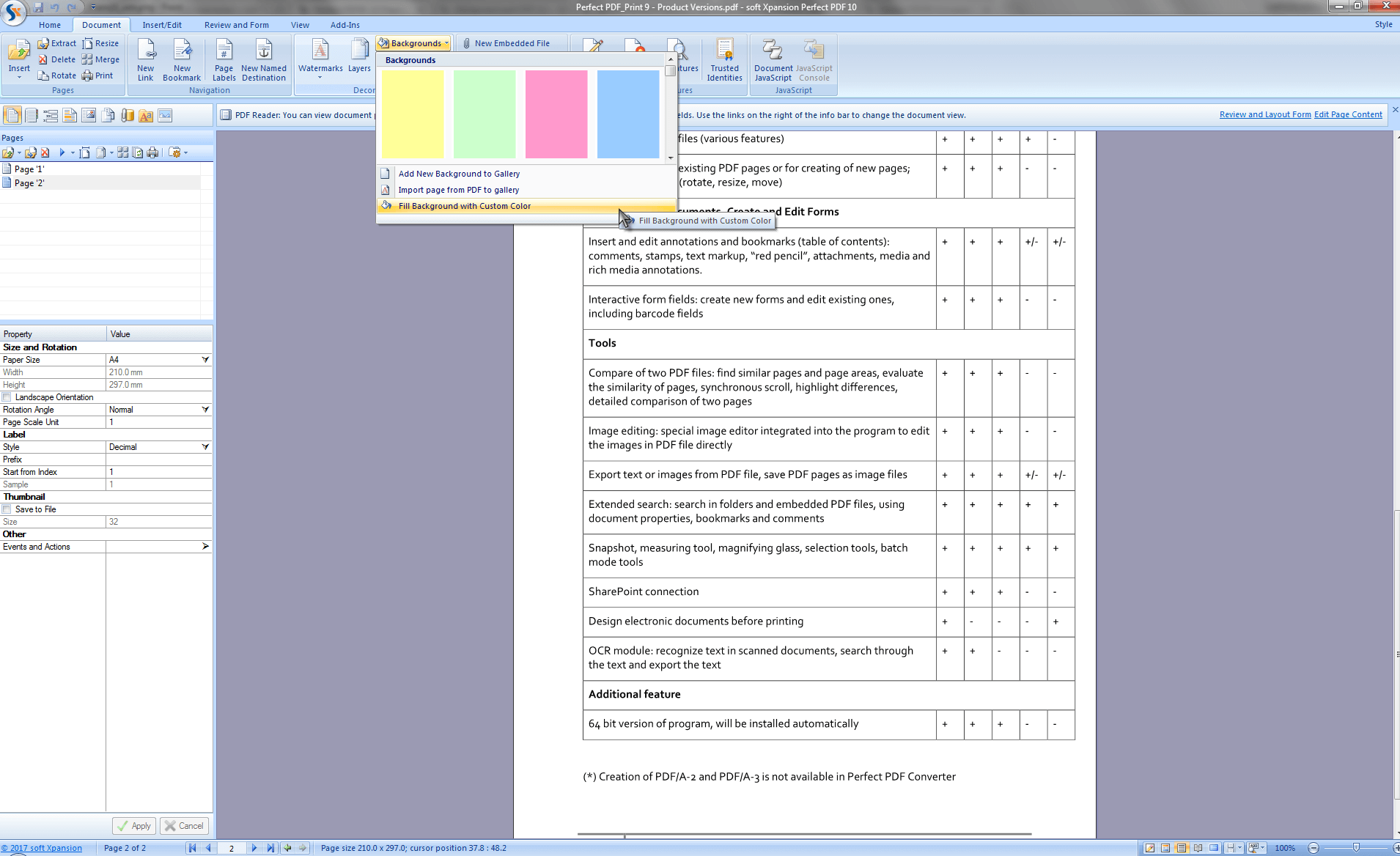Show the Pages navigation panel icon
This screenshot has width=1400, height=856.
click(12, 115)
